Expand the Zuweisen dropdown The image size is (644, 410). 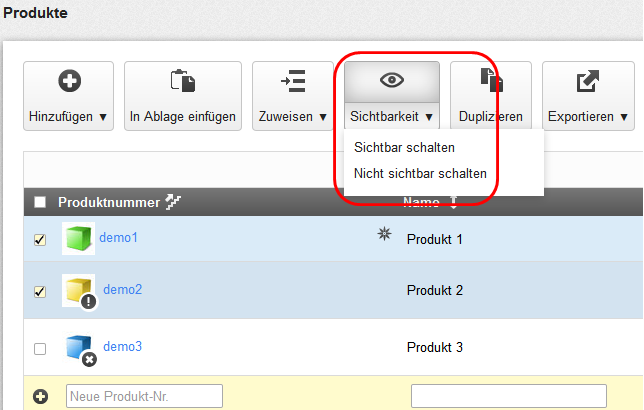click(x=293, y=96)
